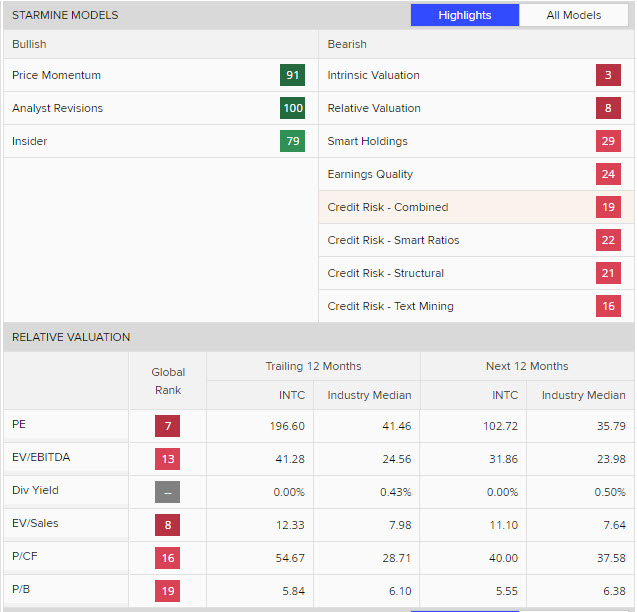Click the Structural score badge 21

point(608,273)
